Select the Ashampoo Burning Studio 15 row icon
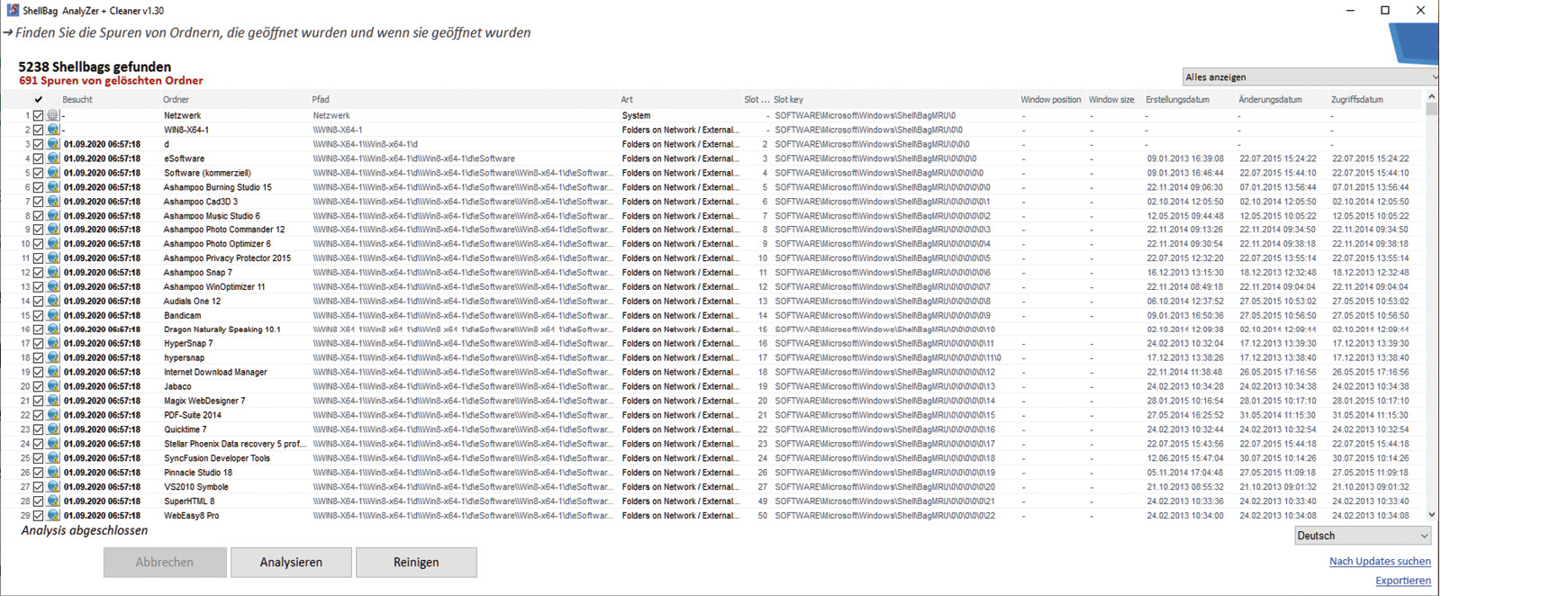The image size is (1568, 596). click(x=53, y=187)
